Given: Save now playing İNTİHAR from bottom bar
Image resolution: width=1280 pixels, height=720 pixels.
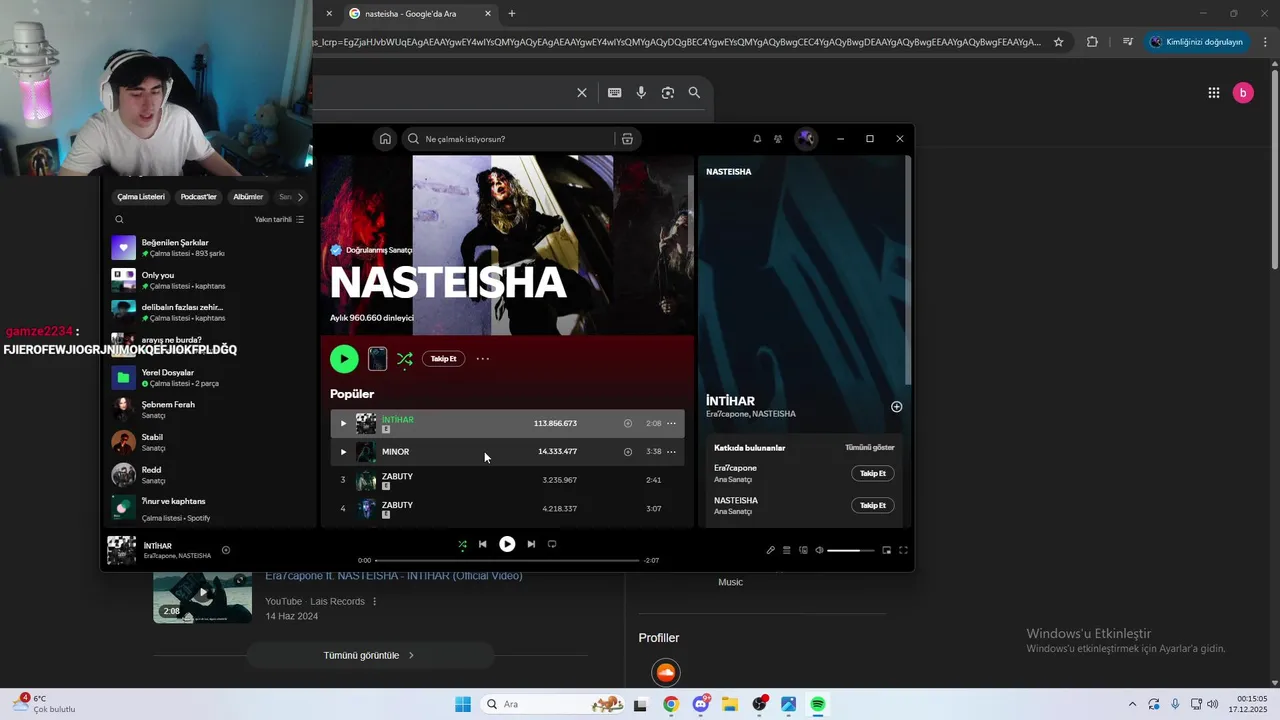Looking at the screenshot, I should tap(226, 550).
